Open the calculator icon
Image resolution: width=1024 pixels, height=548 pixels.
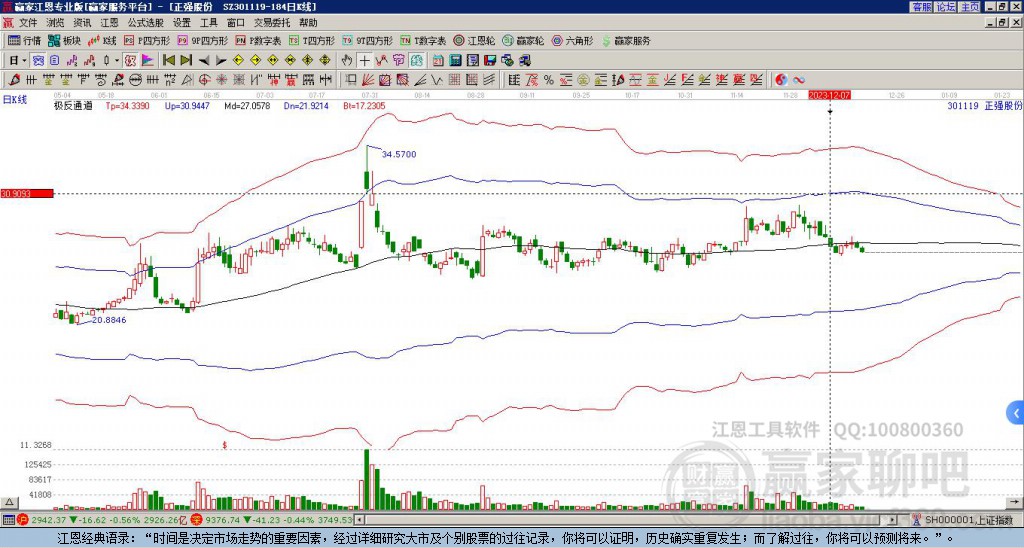455,61
